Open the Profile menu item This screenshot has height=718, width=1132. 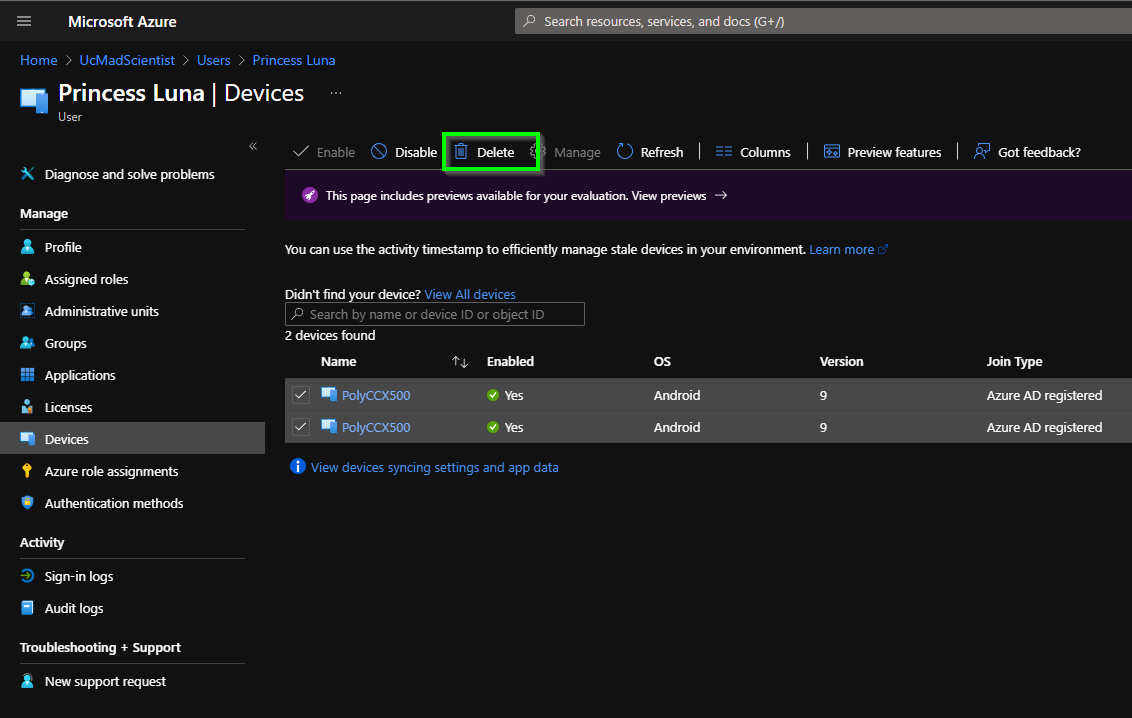pos(63,247)
